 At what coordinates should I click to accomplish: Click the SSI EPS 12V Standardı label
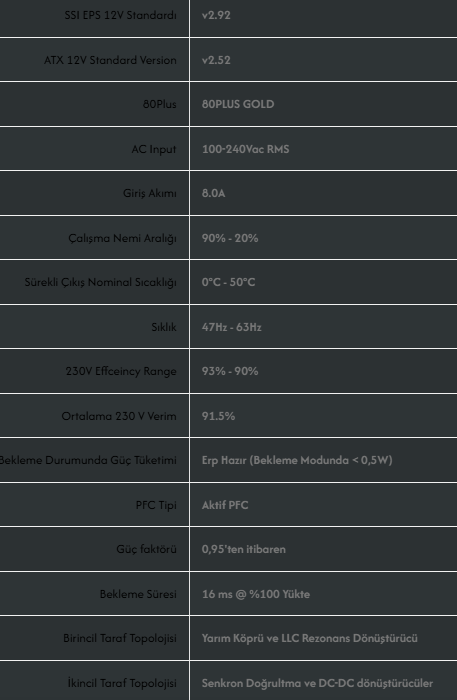point(120,15)
